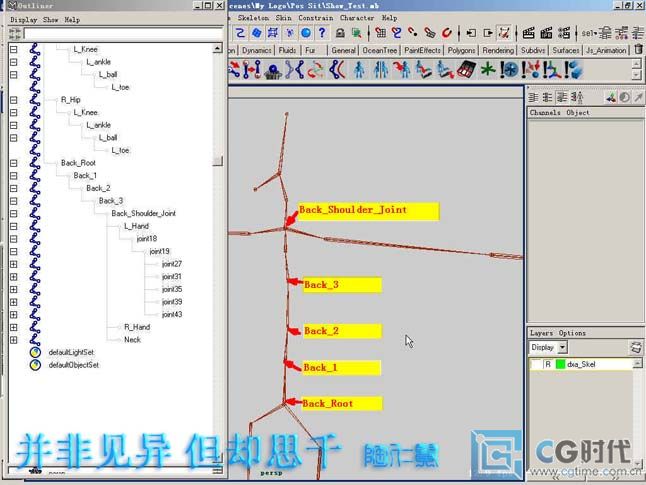Viewport: 646px width, 485px height.
Task: Click the blue question mark icon
Action: tap(322, 33)
